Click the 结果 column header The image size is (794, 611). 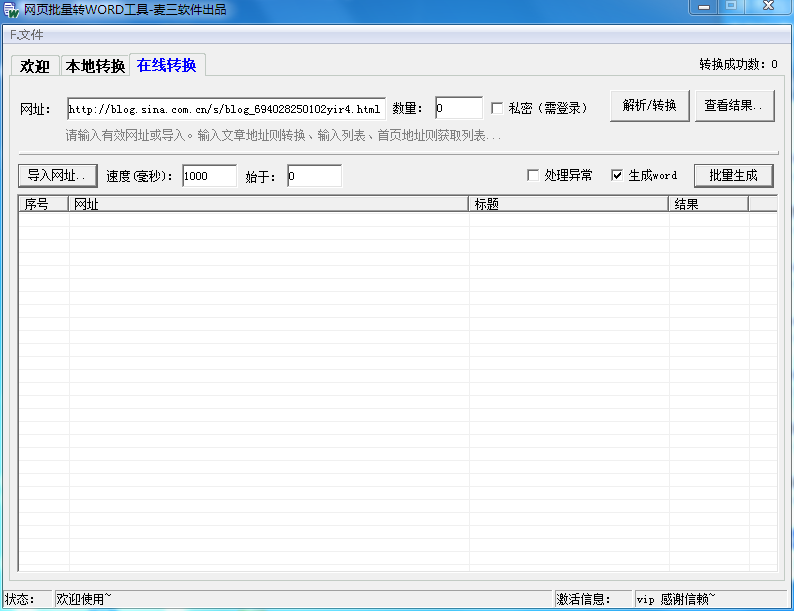[x=708, y=204]
